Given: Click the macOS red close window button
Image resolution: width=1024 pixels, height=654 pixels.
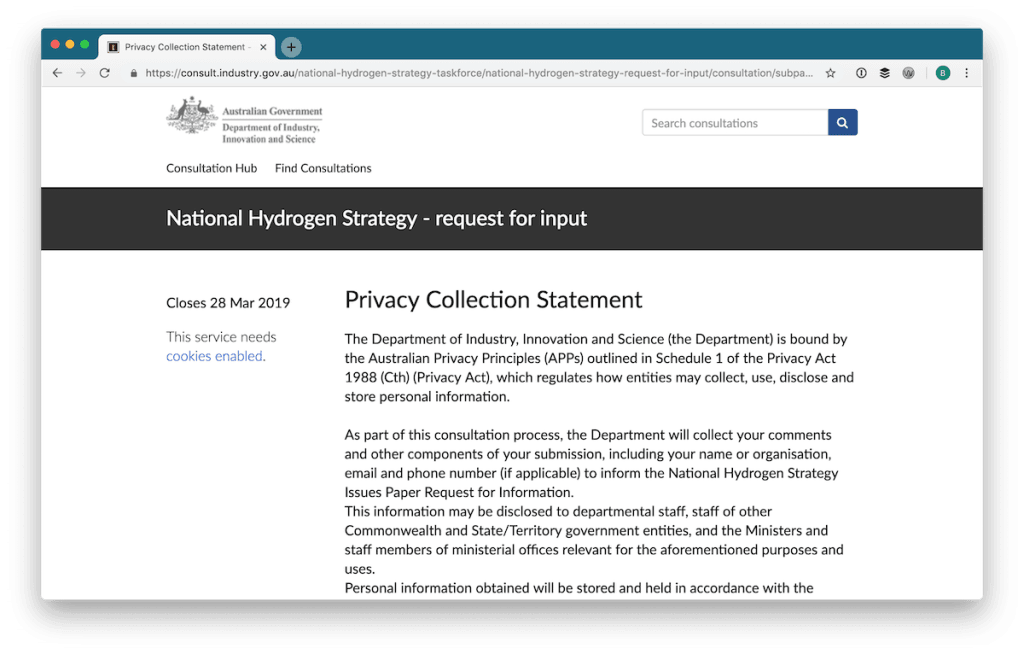Looking at the screenshot, I should coord(56,44).
